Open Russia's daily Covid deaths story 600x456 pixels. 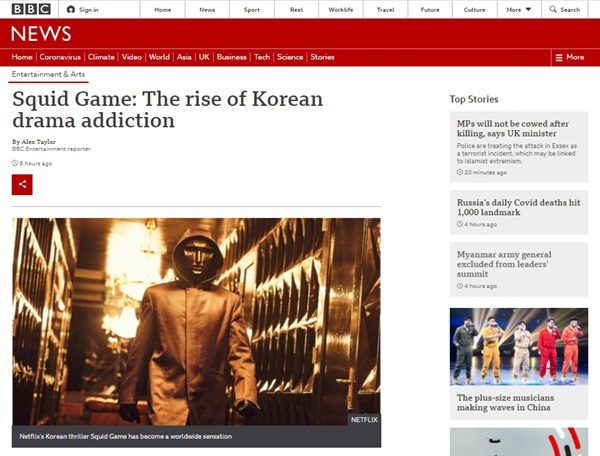pyautogui.click(x=518, y=207)
